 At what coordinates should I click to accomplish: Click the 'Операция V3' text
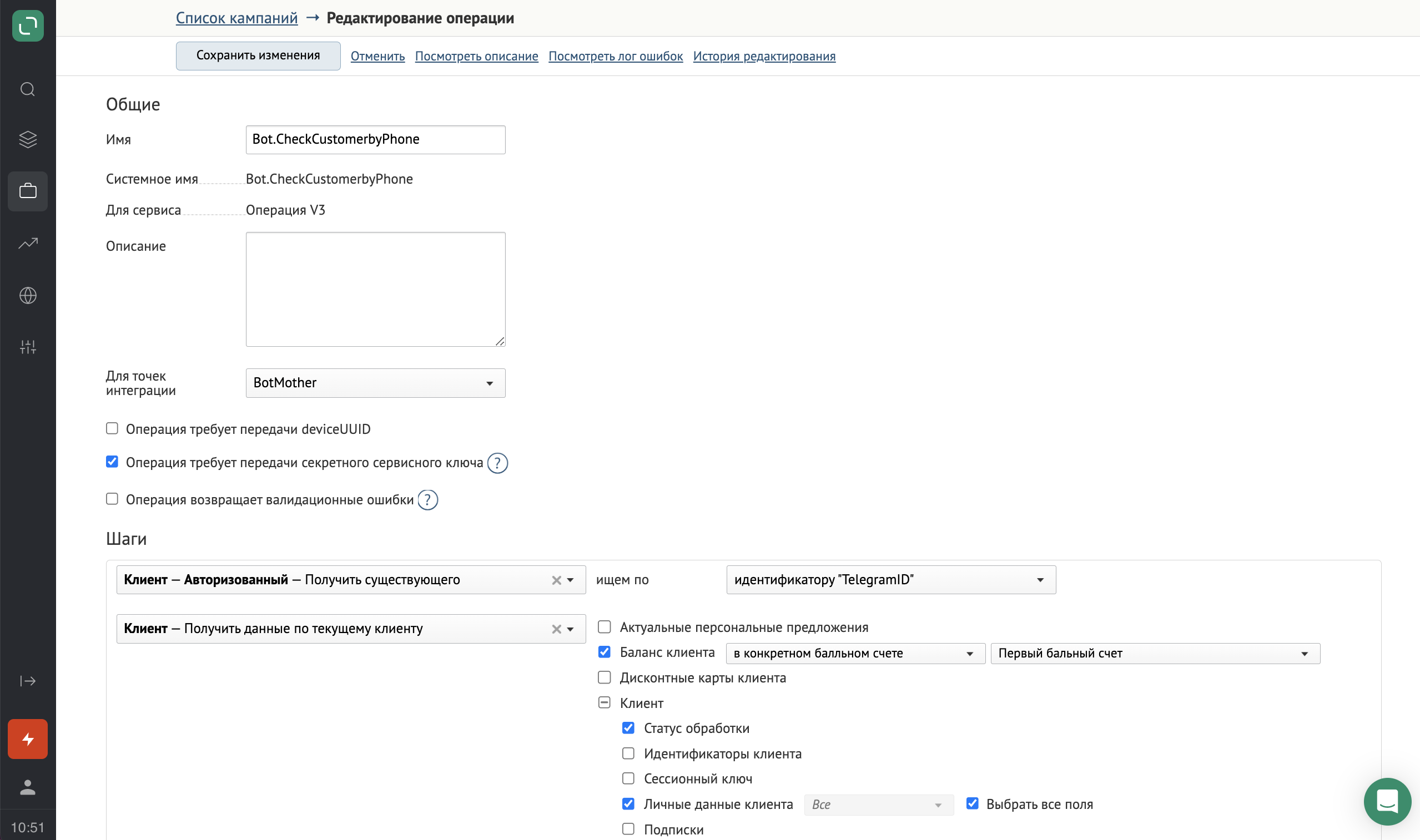(x=285, y=210)
